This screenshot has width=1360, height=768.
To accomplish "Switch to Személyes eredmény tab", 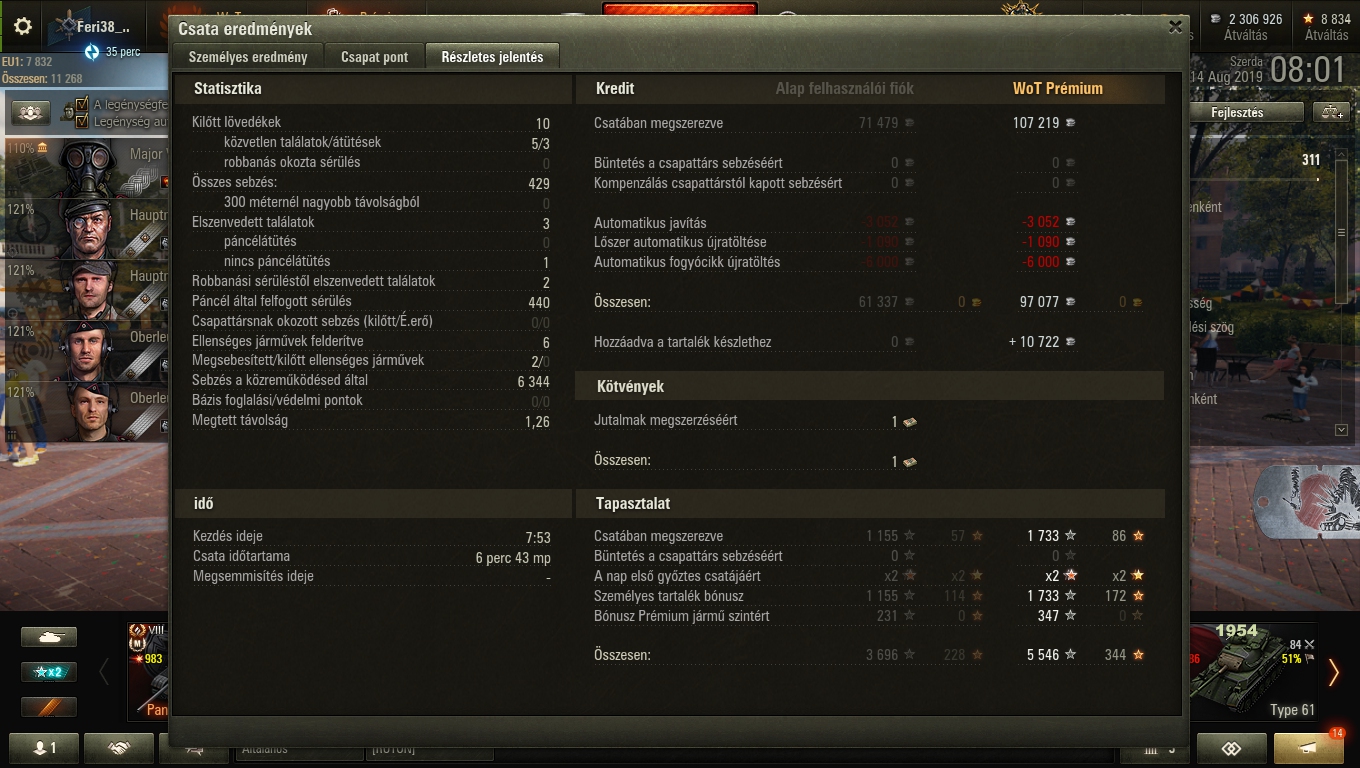I will tap(248, 57).
